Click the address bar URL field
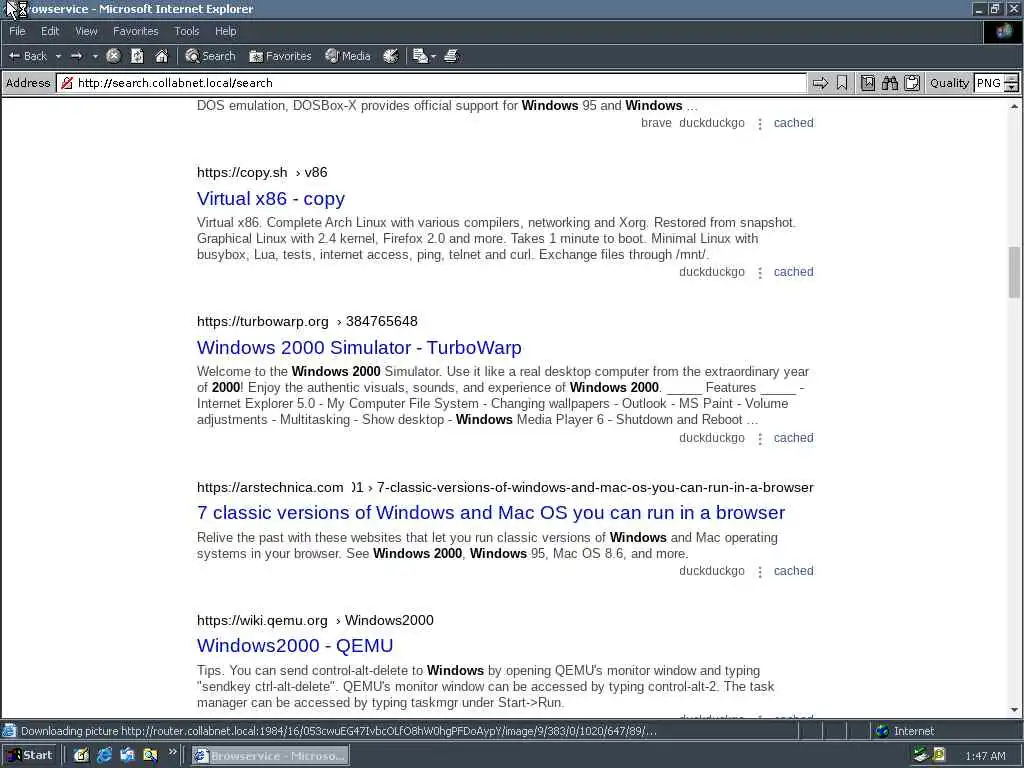 point(431,83)
